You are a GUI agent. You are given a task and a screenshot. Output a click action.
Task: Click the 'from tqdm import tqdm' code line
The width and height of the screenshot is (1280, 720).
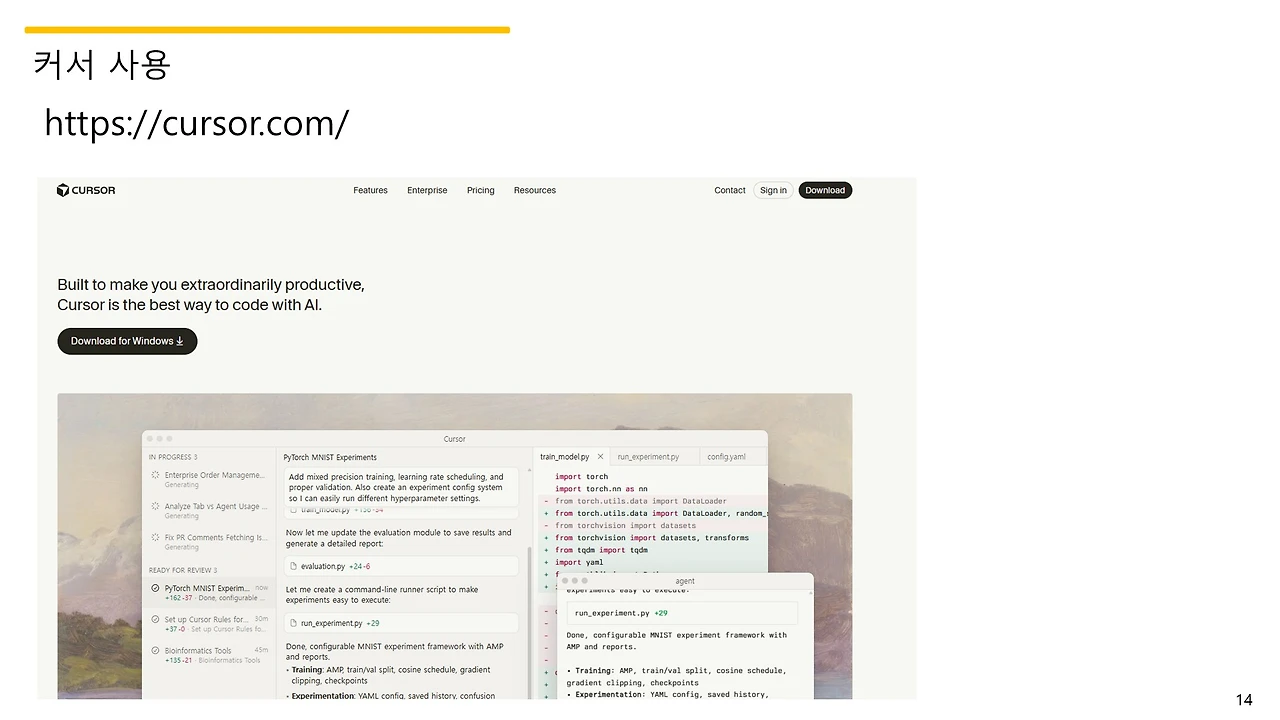coord(601,550)
